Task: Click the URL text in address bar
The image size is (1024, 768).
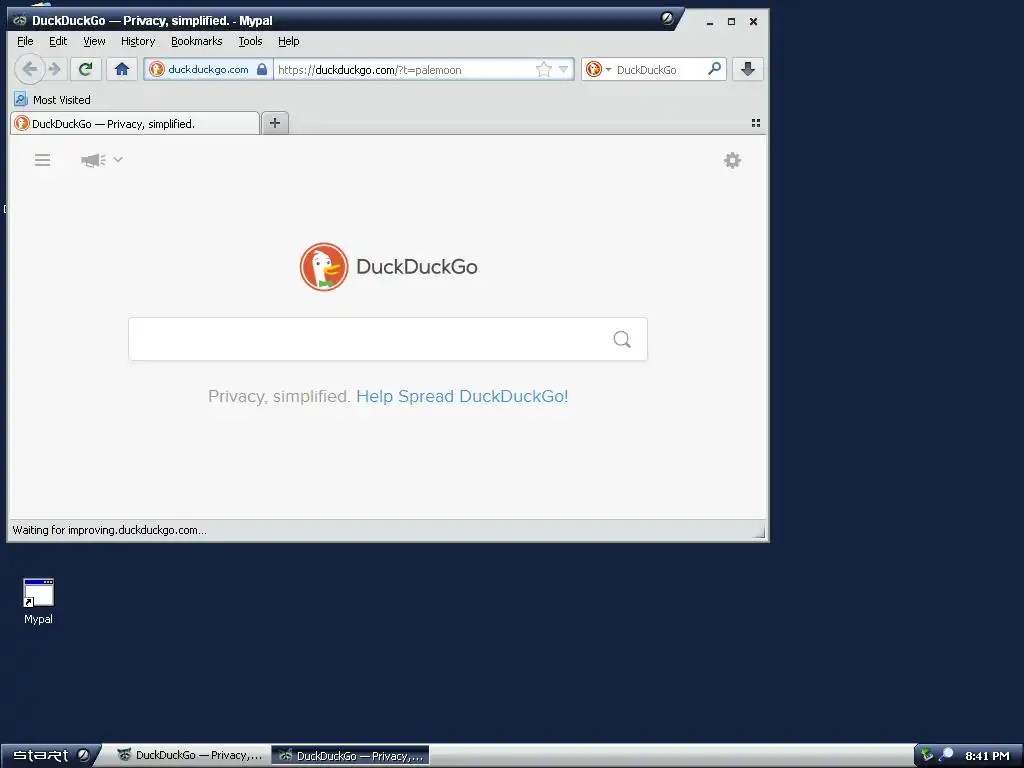Action: [370, 70]
